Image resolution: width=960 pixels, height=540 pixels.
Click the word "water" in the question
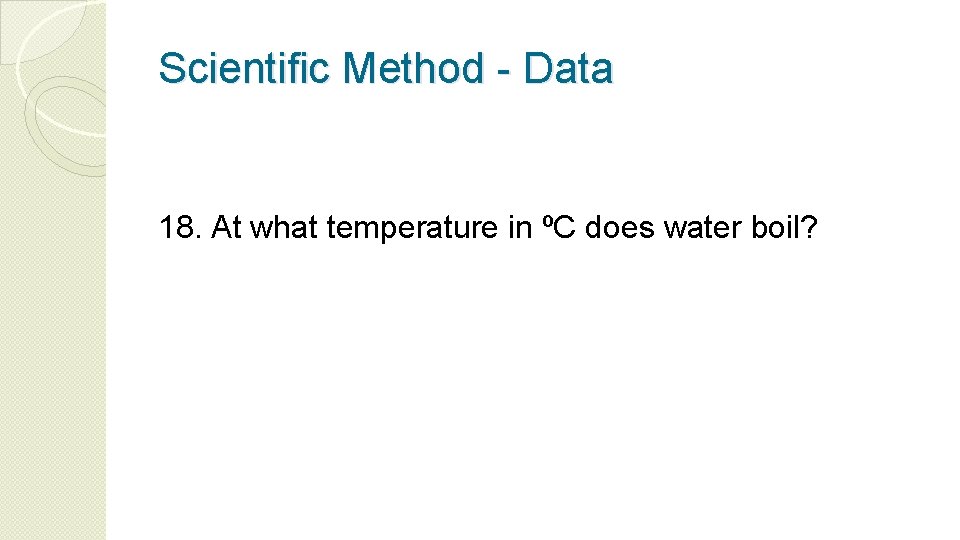tap(703, 227)
